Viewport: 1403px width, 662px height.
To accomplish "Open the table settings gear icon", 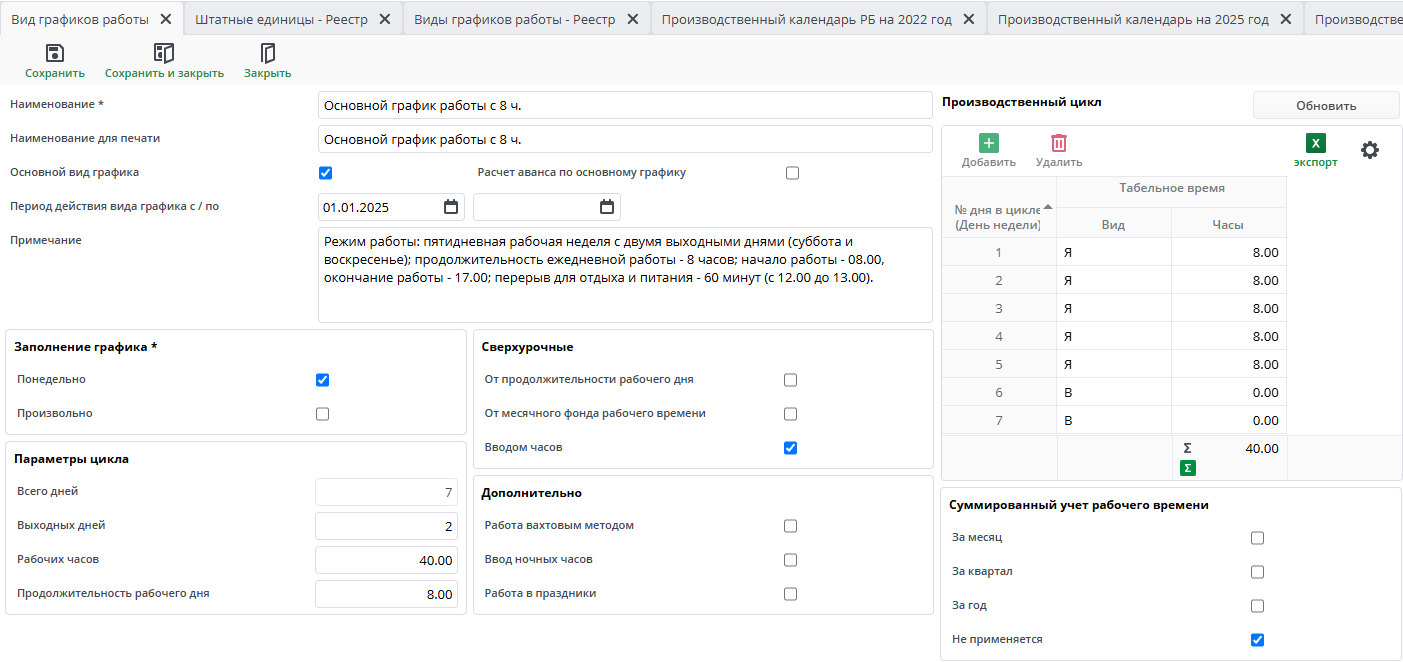I will coord(1370,150).
